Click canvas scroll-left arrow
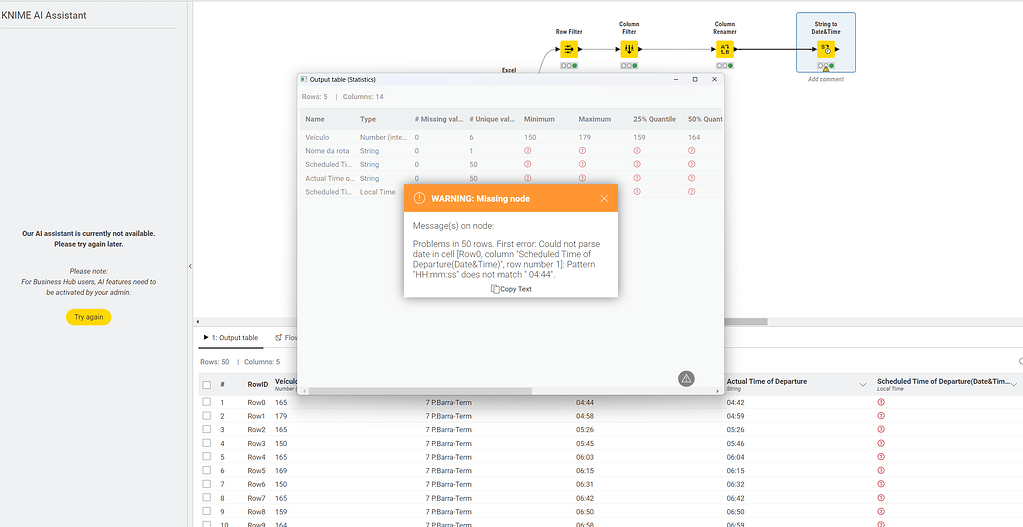1023x527 pixels. [x=198, y=322]
